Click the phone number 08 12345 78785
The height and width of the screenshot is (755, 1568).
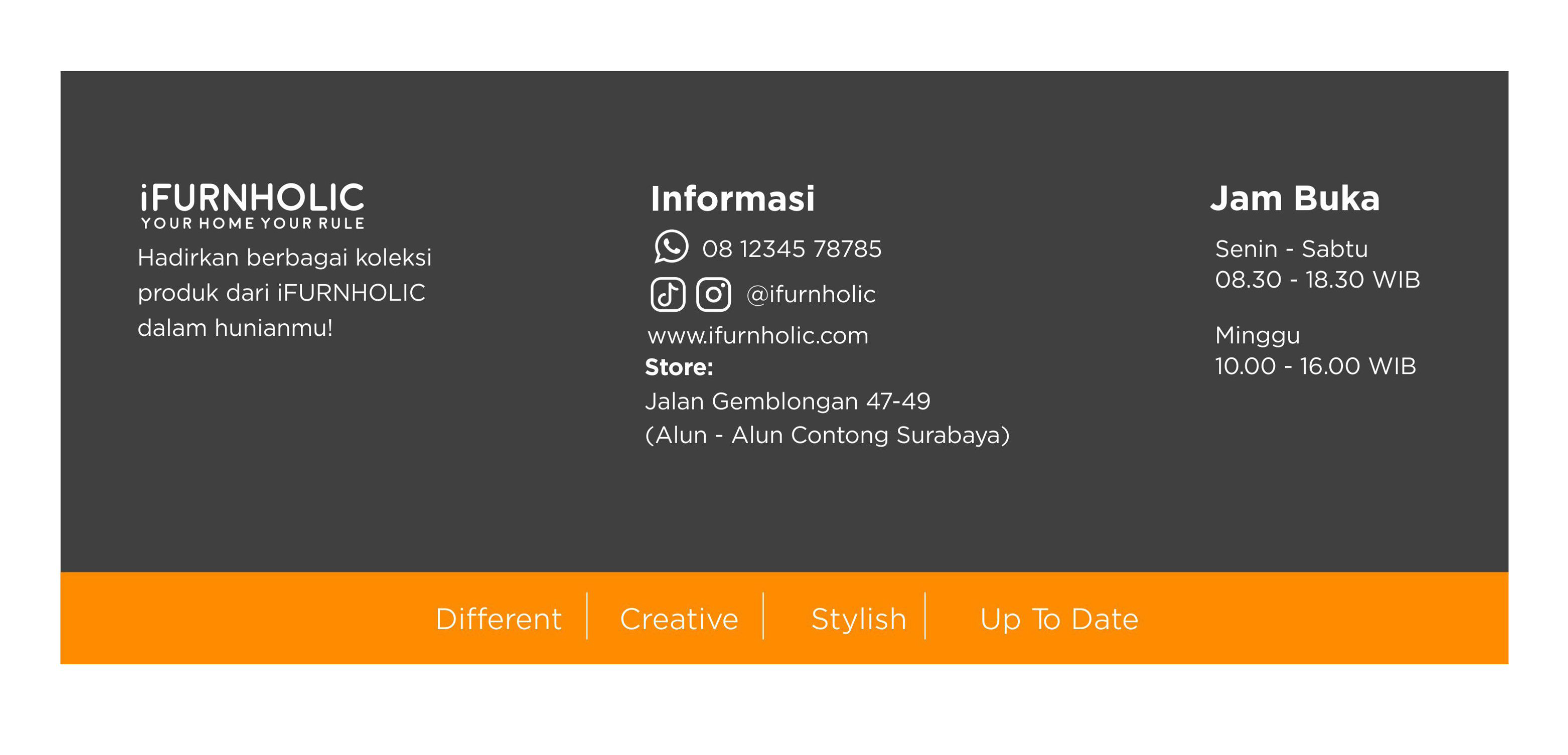coord(792,249)
